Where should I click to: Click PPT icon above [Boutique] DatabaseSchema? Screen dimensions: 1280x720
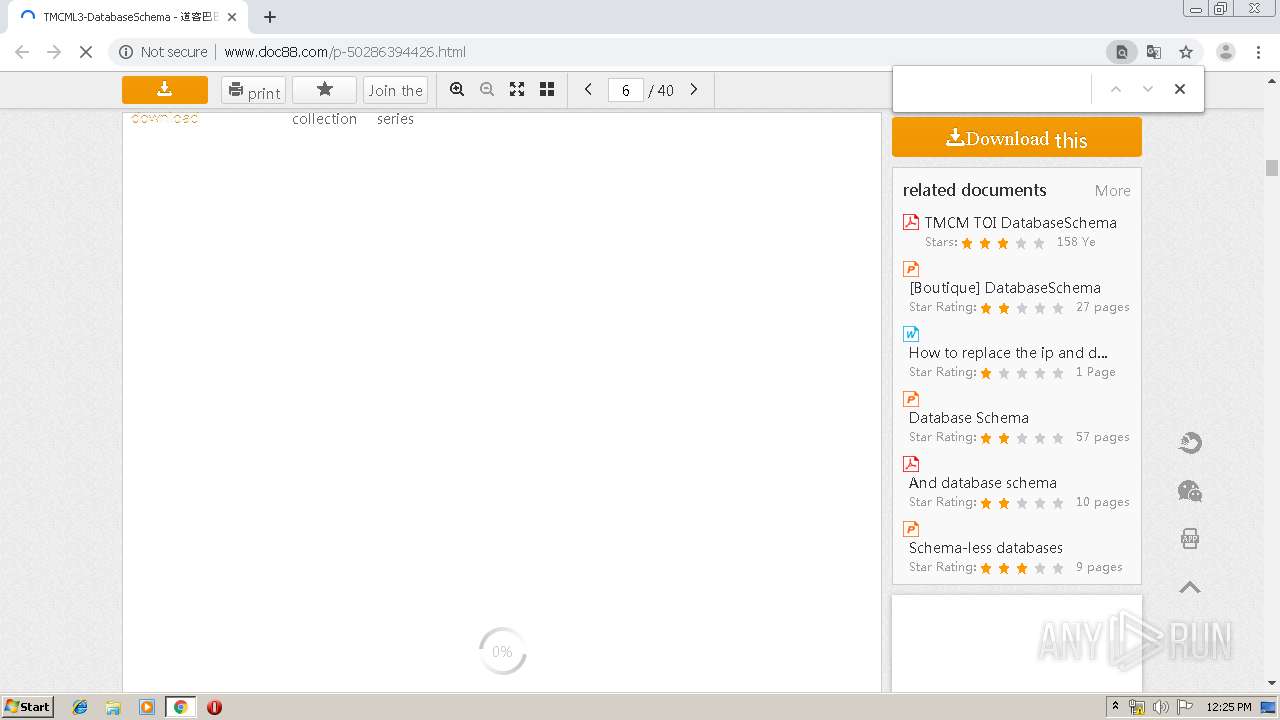click(x=911, y=269)
